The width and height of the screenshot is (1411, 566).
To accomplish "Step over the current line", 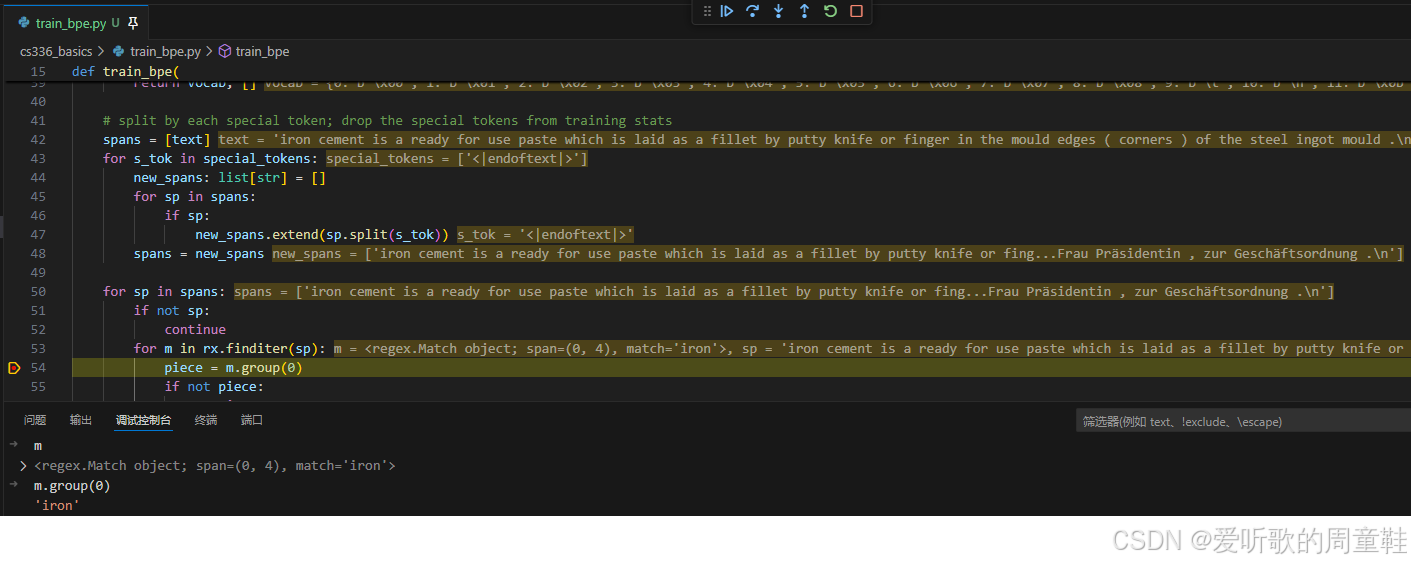I will click(753, 11).
